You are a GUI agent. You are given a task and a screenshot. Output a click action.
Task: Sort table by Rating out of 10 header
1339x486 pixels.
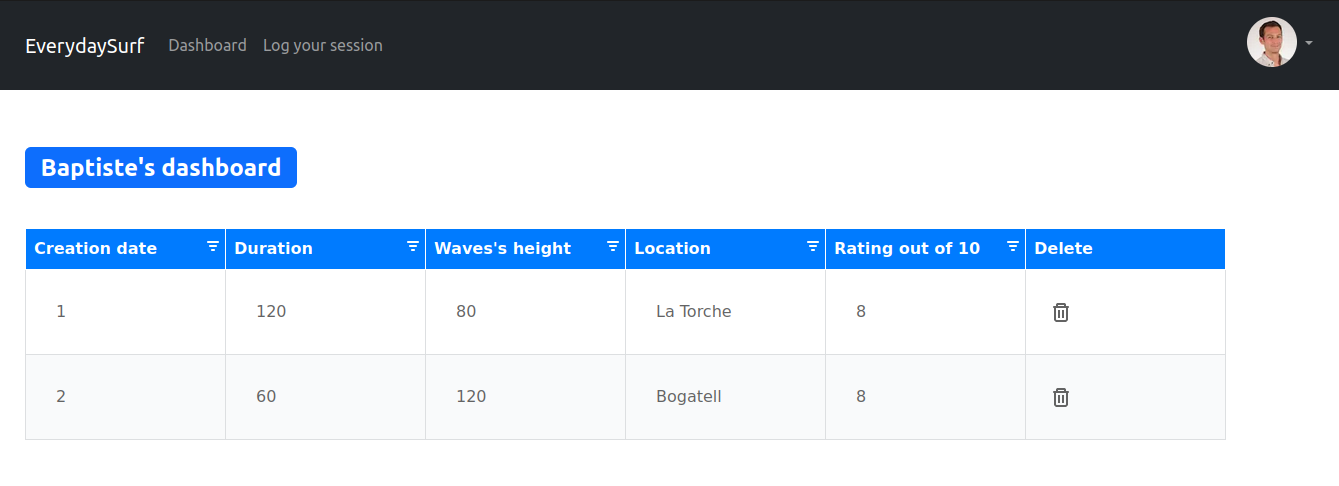pyautogui.click(x=907, y=248)
